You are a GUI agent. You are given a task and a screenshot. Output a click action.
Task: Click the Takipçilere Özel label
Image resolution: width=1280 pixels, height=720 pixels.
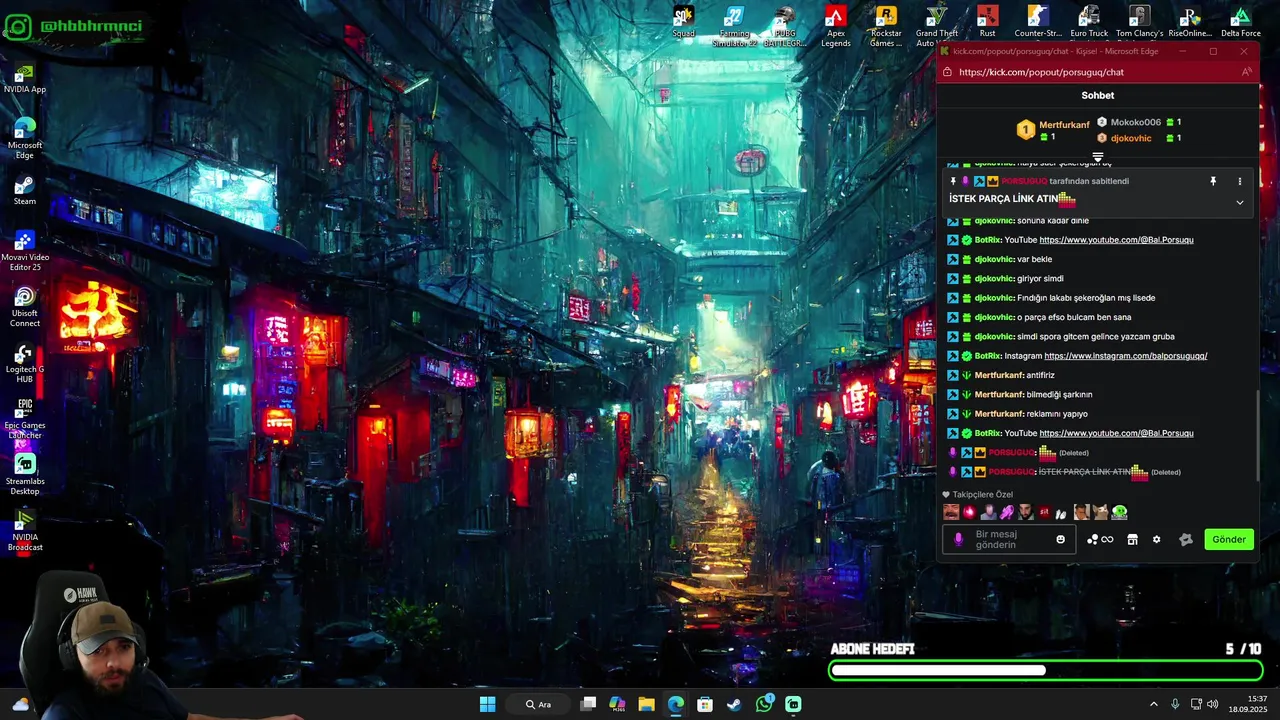982,494
